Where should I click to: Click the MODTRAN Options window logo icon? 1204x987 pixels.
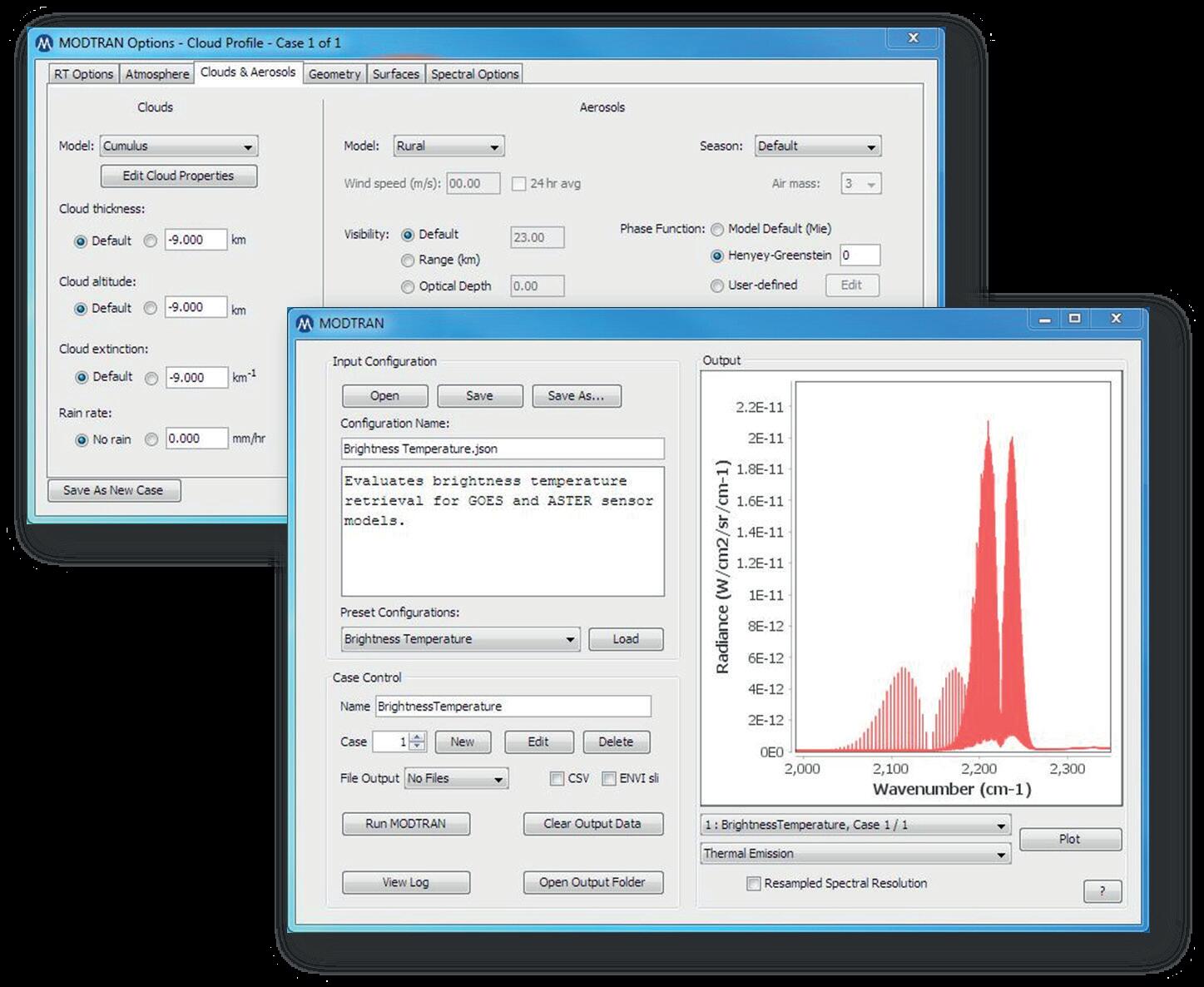(x=44, y=42)
